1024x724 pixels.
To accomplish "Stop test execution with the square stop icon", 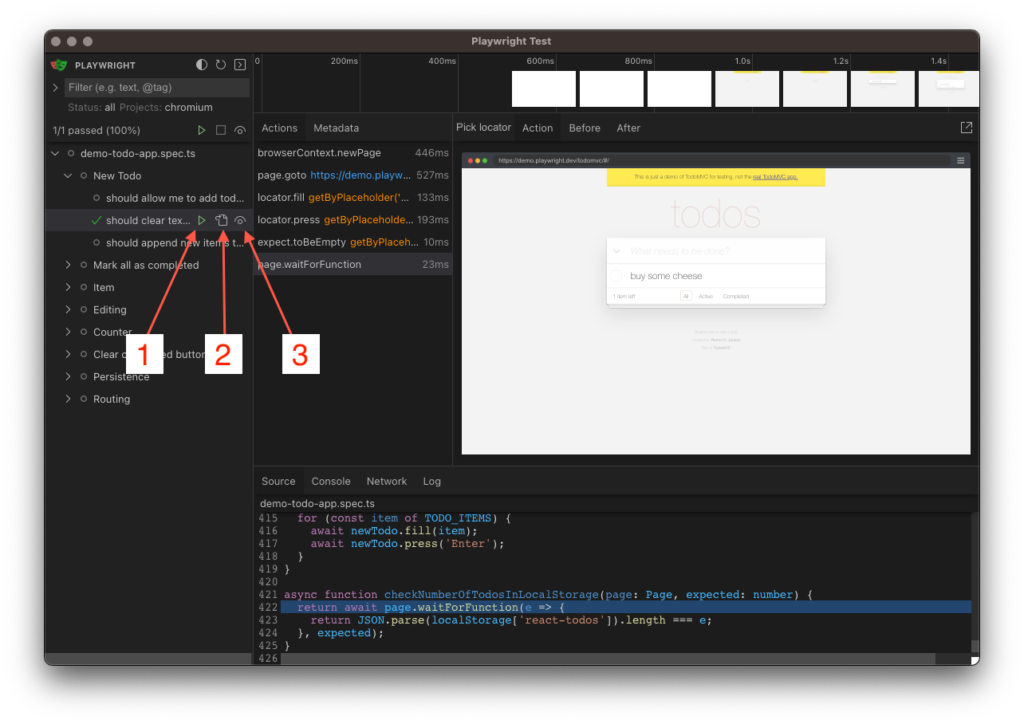I will [x=221, y=129].
